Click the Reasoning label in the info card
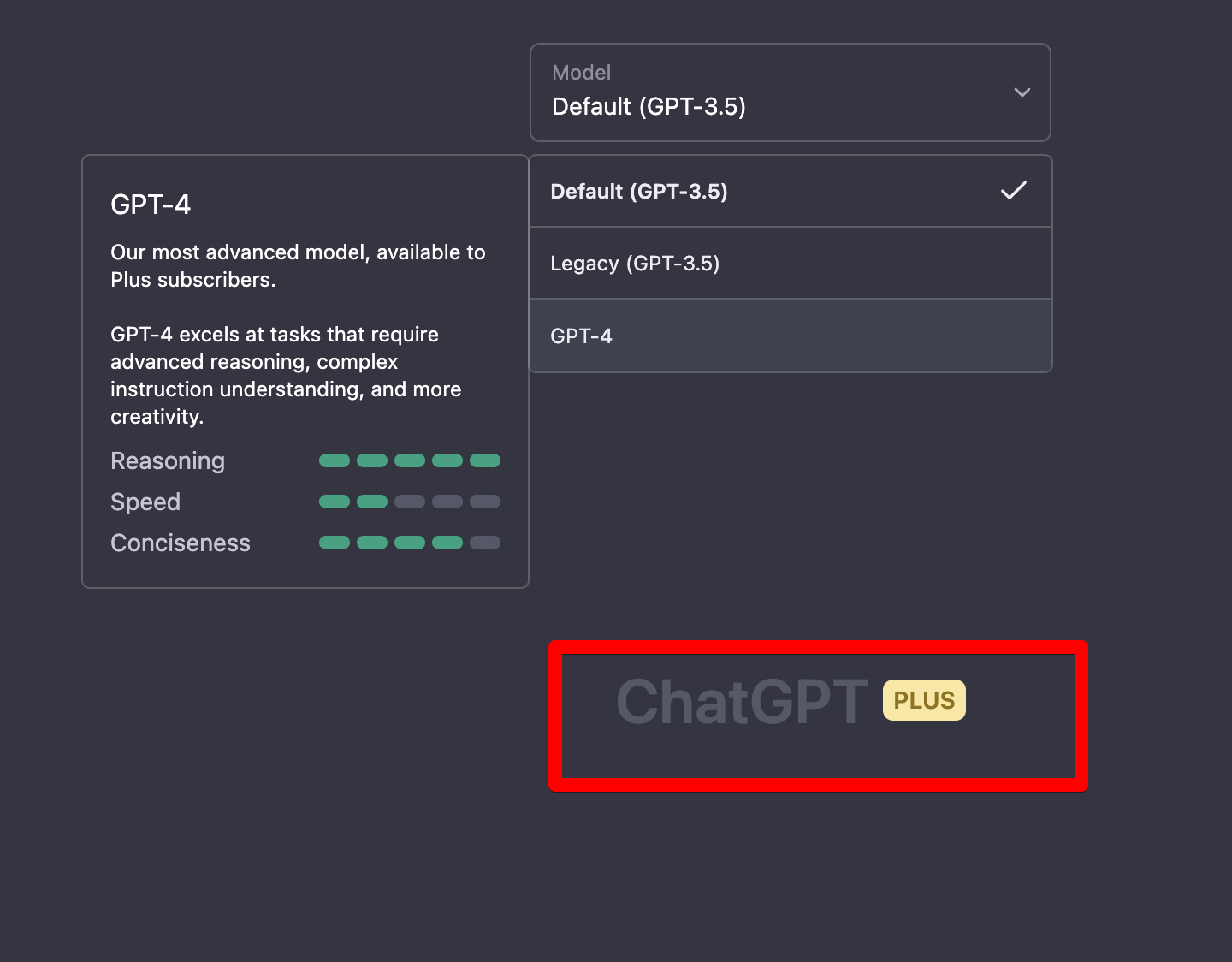Image resolution: width=1232 pixels, height=962 pixels. [x=168, y=461]
